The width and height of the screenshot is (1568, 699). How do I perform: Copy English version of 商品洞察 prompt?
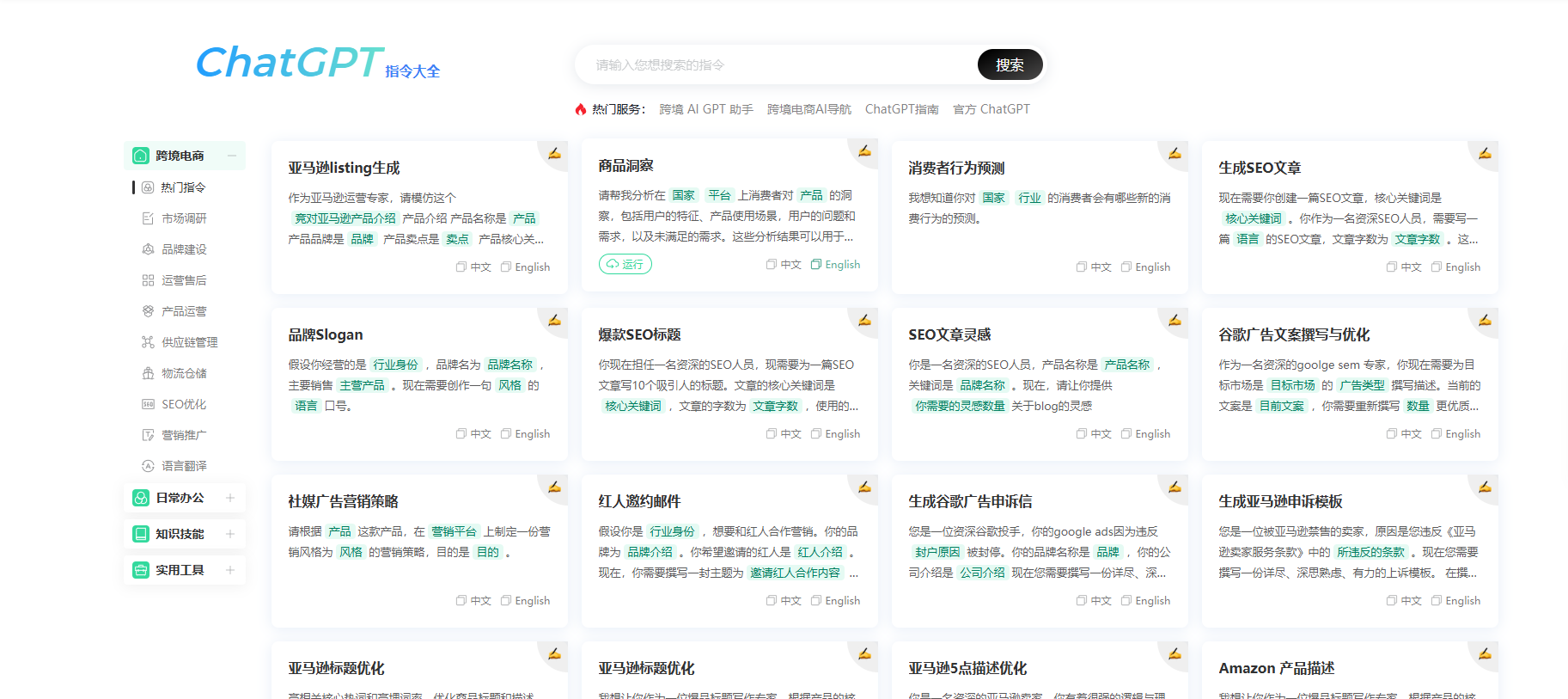835,265
